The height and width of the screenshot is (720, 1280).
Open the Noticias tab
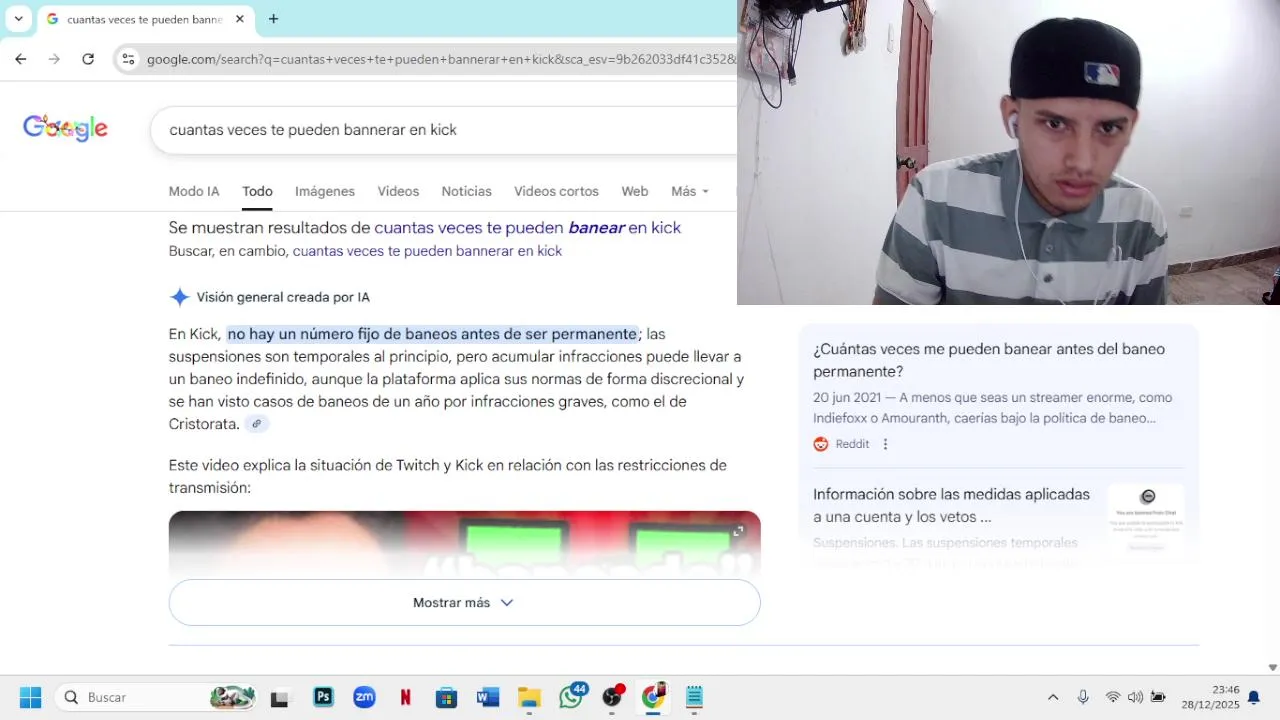tap(467, 191)
